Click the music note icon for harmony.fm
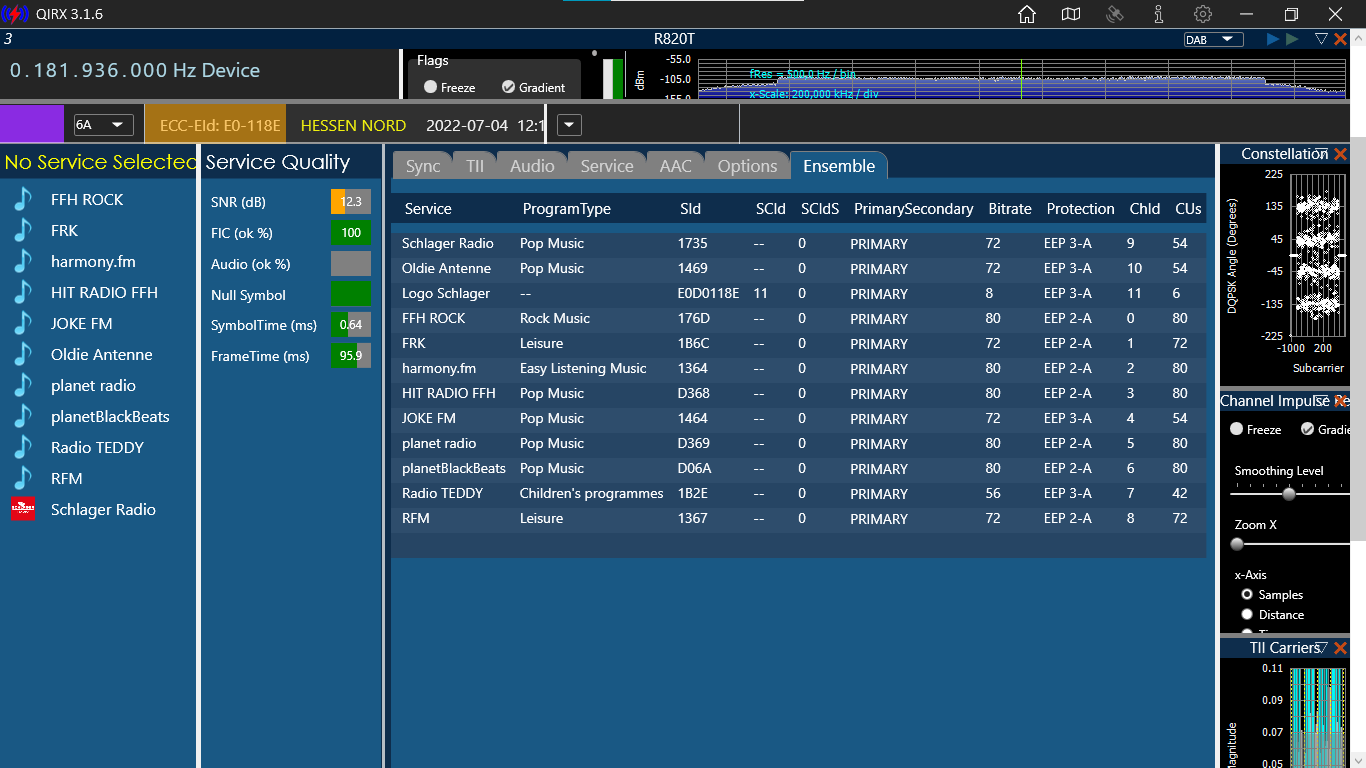 pyautogui.click(x=23, y=261)
